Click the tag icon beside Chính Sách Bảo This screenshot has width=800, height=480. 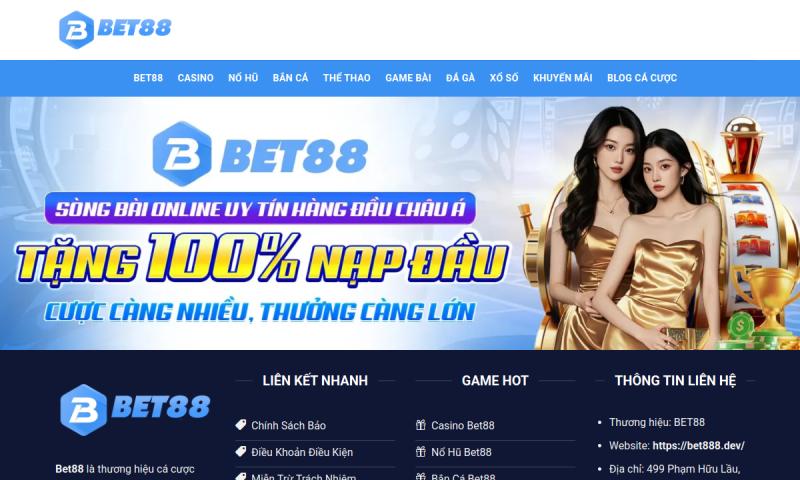[x=241, y=424]
